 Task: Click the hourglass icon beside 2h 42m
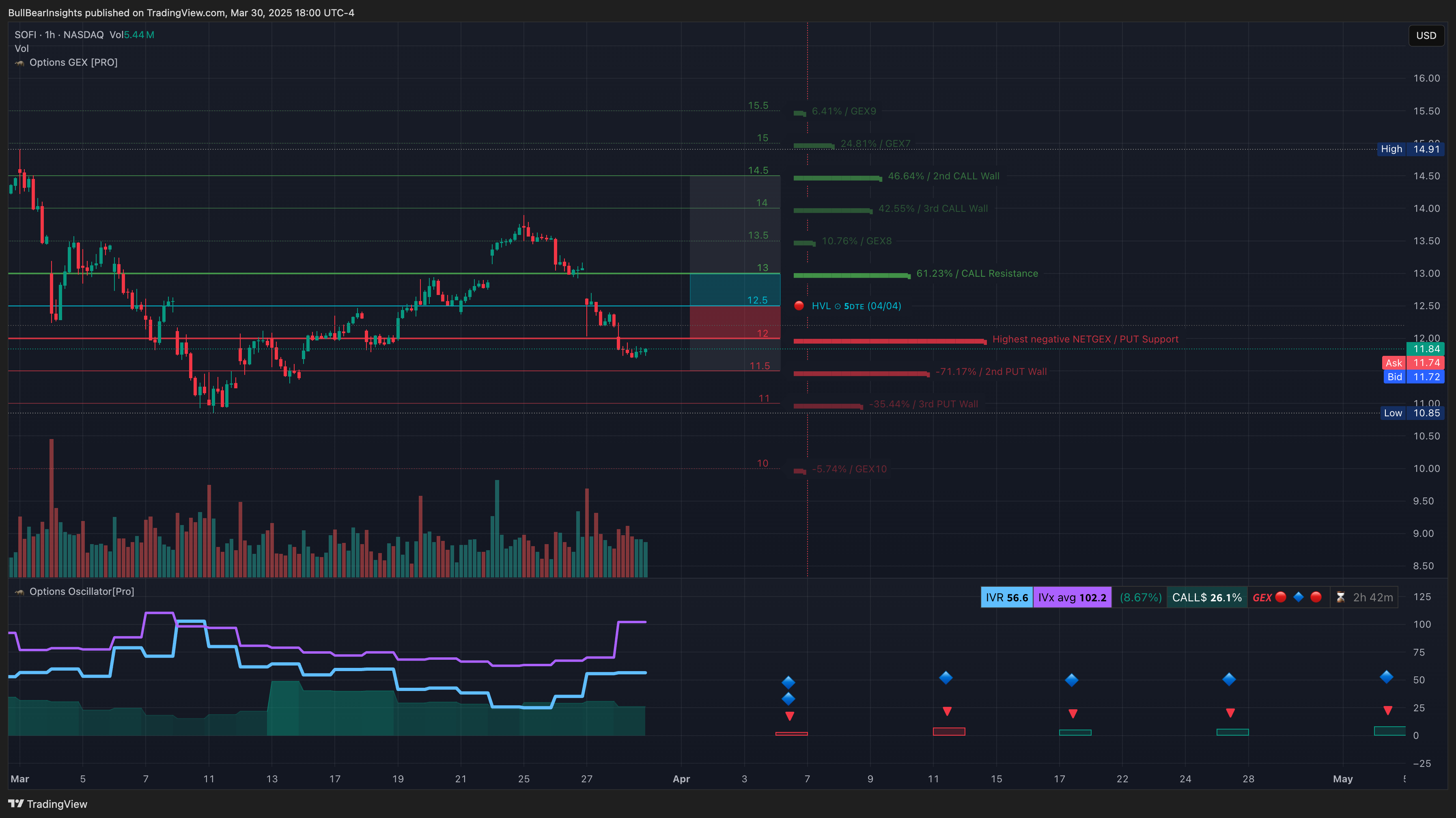coord(1340,598)
